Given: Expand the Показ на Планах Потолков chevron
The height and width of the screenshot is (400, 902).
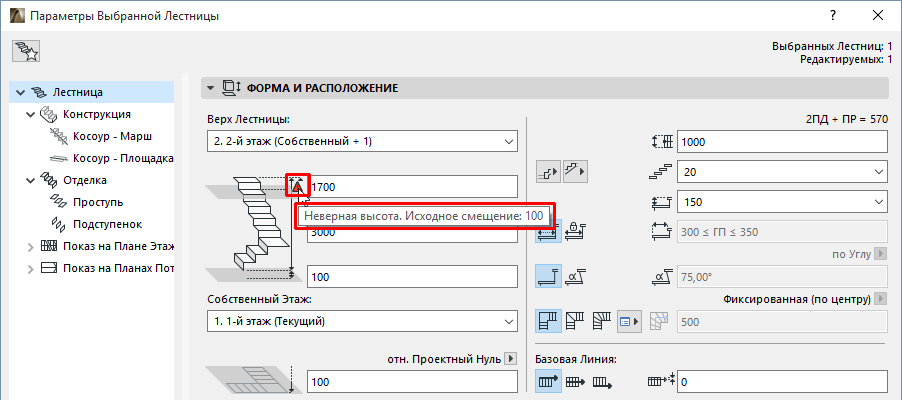Looking at the screenshot, I should click(x=31, y=269).
